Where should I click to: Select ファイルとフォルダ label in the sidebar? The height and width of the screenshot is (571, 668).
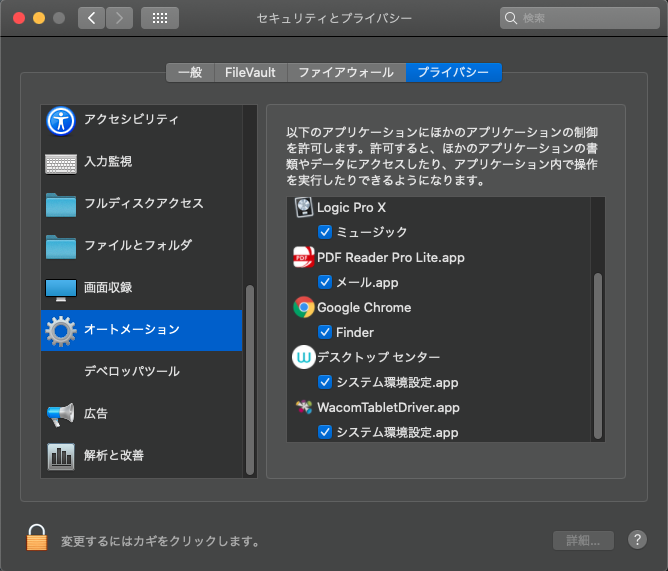coord(138,245)
